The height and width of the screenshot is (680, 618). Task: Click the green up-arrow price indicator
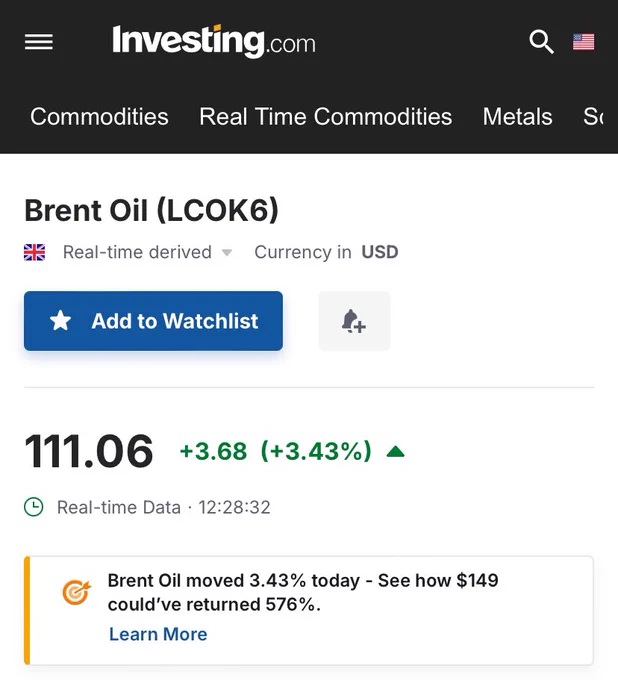(396, 452)
